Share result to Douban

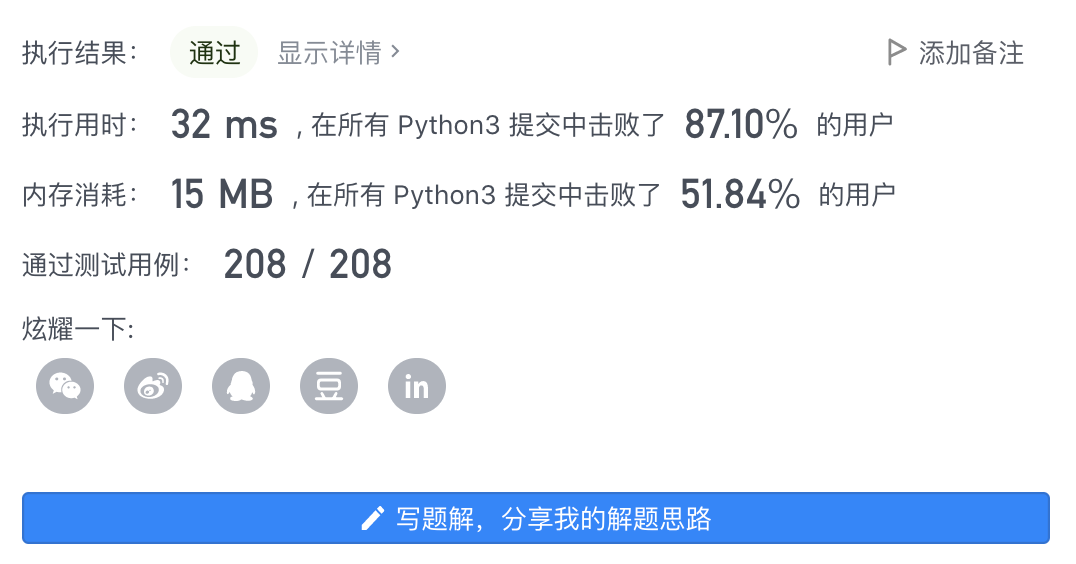(x=329, y=386)
